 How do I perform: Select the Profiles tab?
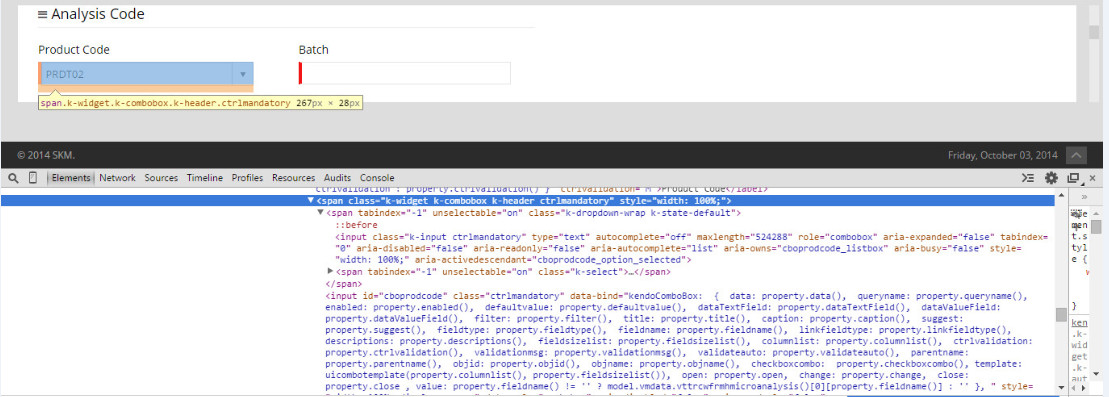[x=247, y=178]
